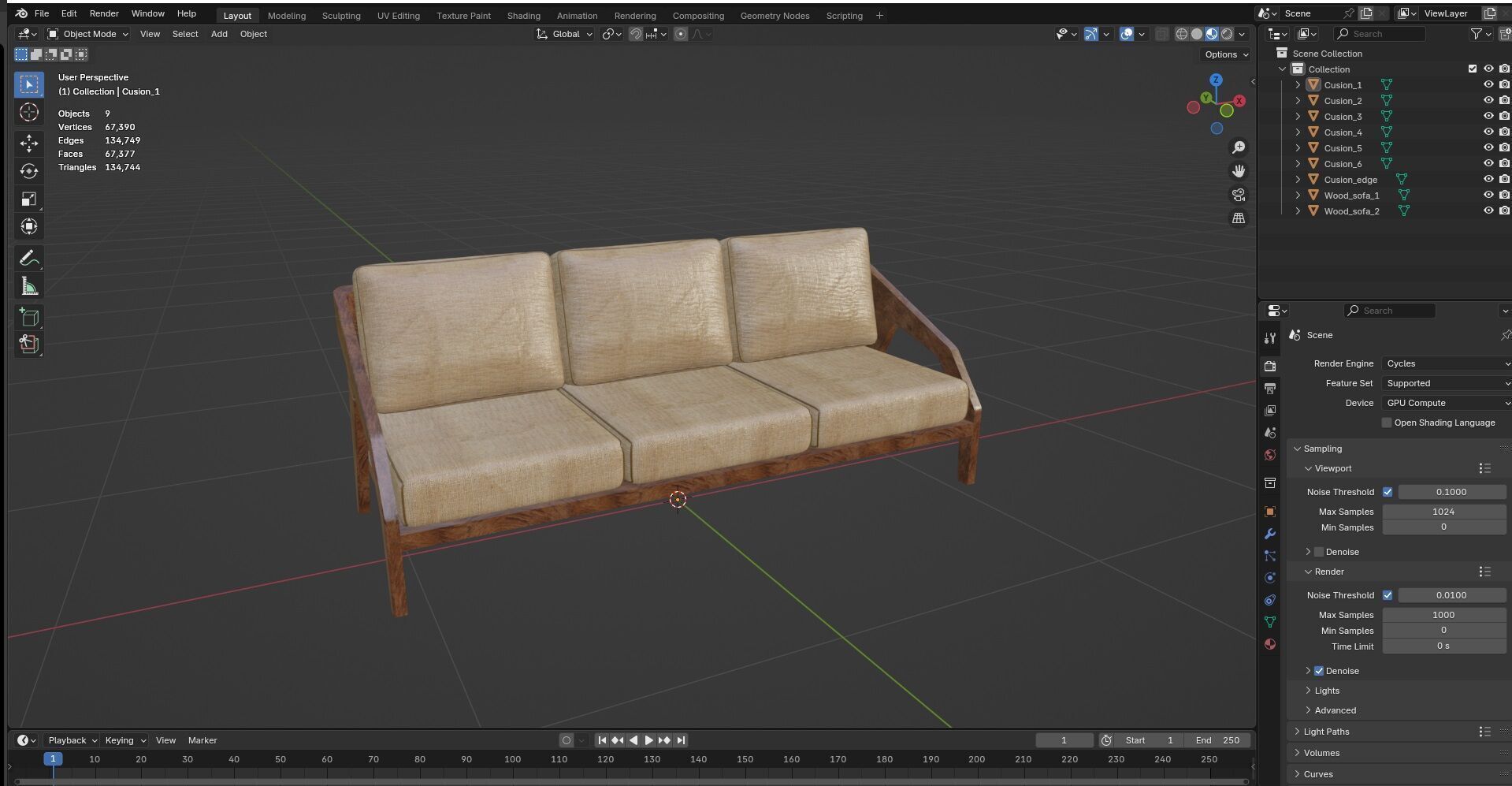Open the Render menu
1512x786 pixels.
point(104,13)
